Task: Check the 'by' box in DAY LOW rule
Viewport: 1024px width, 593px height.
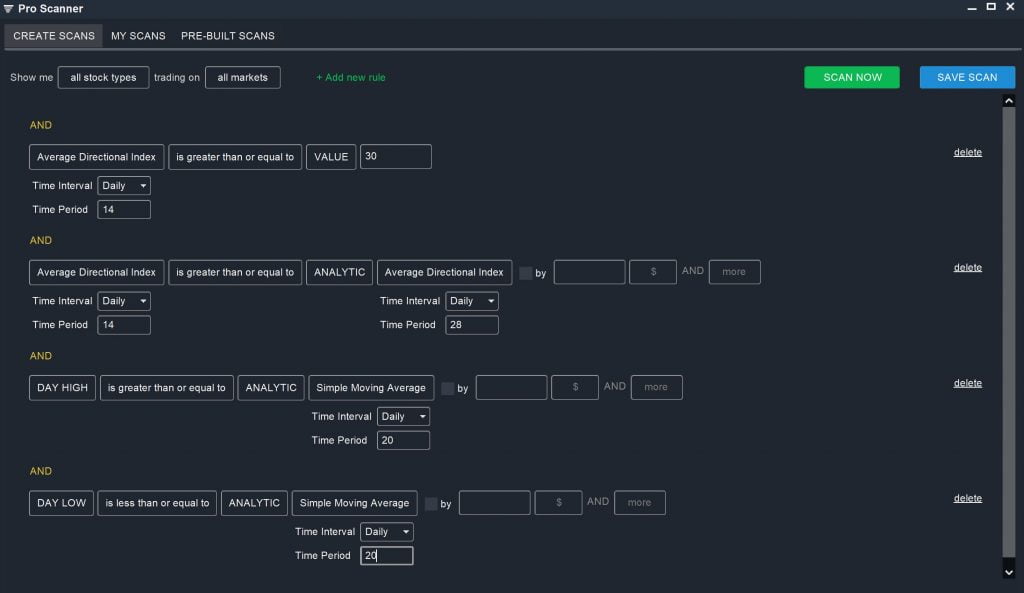Action: tap(430, 504)
